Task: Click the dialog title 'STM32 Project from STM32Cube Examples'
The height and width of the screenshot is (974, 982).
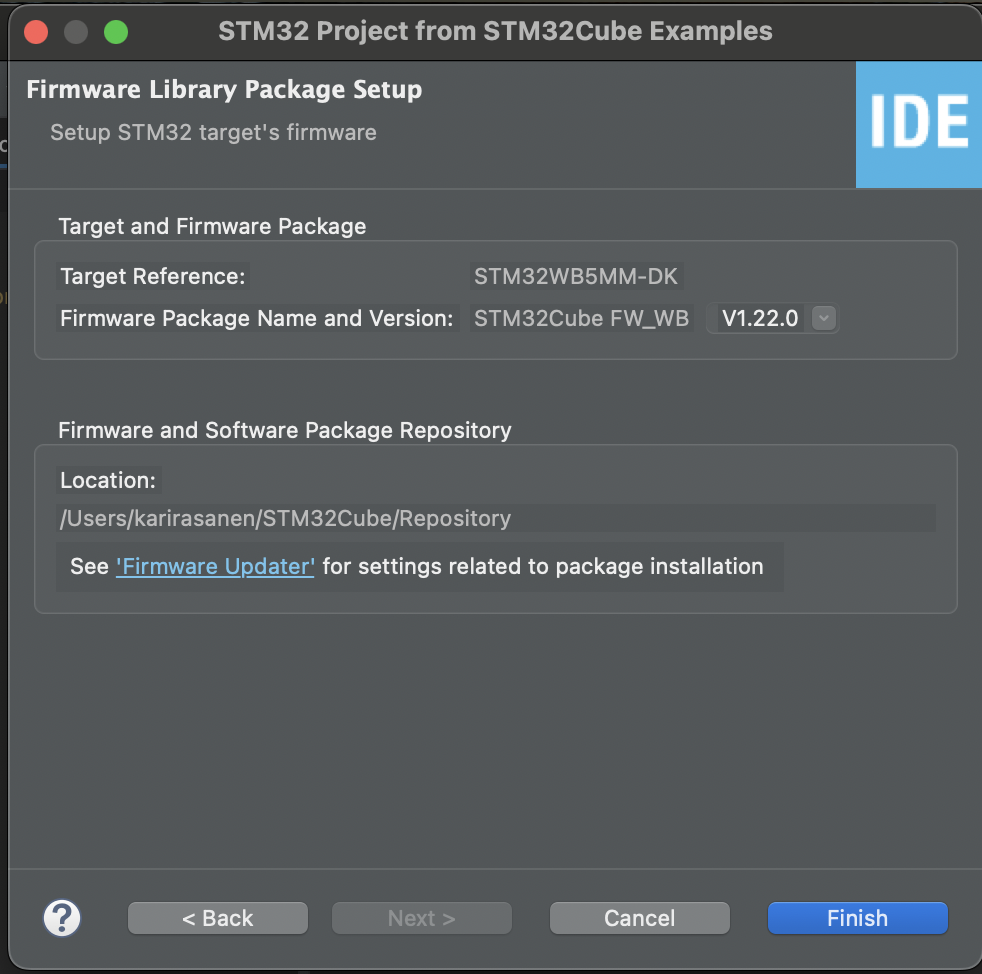Action: [495, 31]
